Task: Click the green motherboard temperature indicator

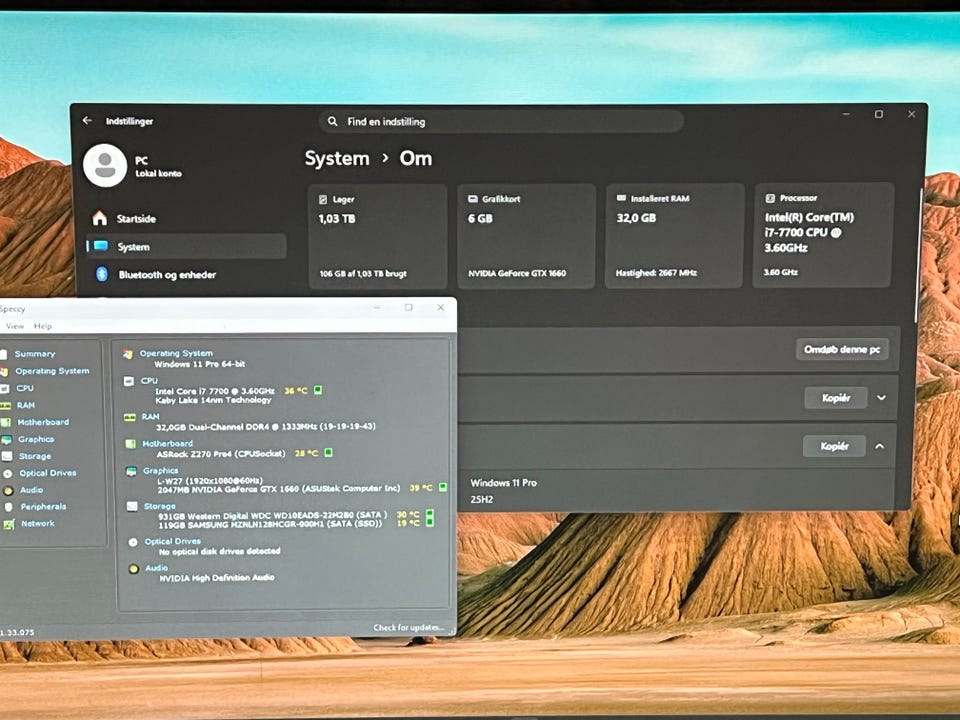Action: tap(328, 452)
